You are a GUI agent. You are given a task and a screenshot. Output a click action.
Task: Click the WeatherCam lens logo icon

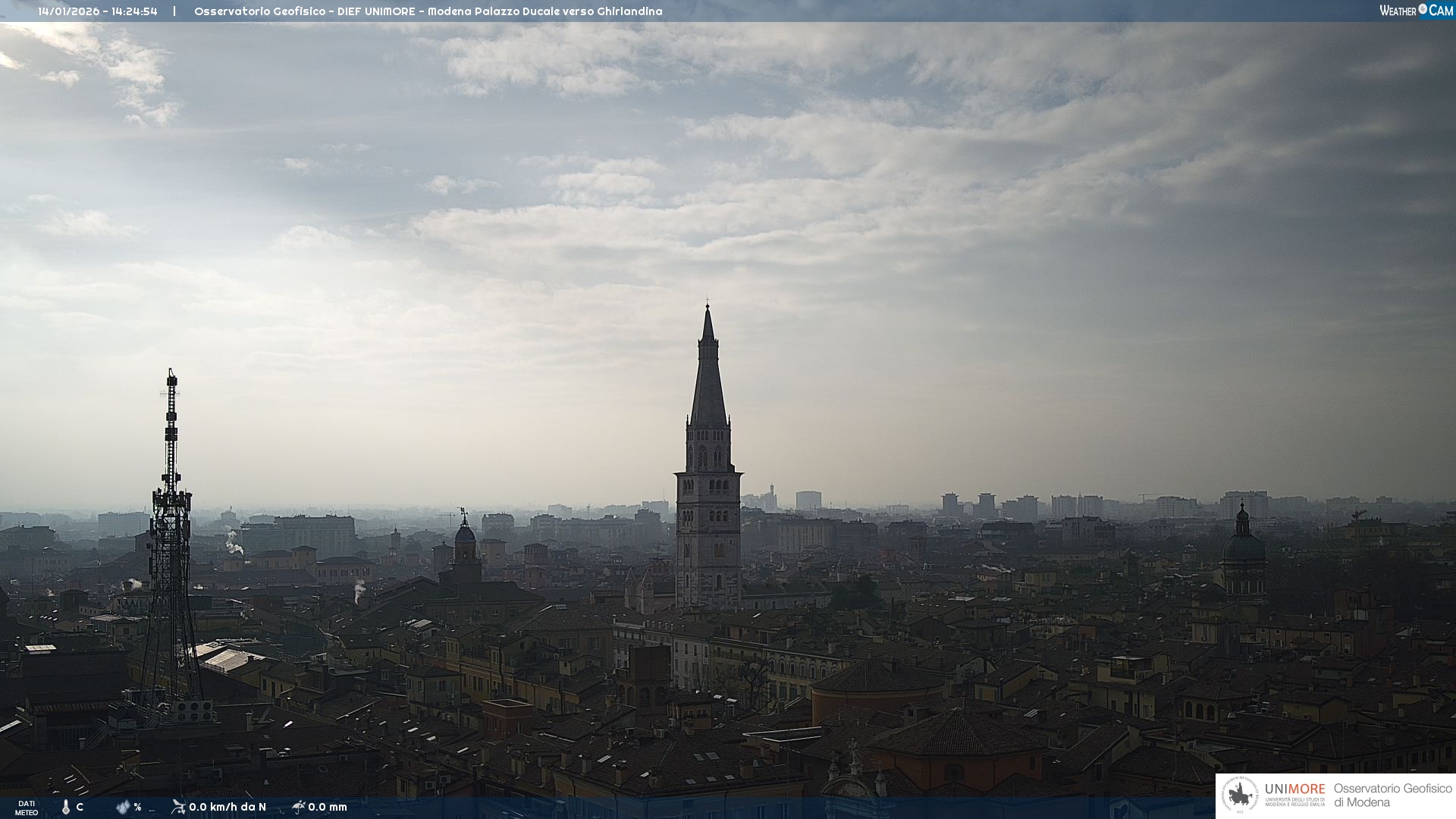1423,9
